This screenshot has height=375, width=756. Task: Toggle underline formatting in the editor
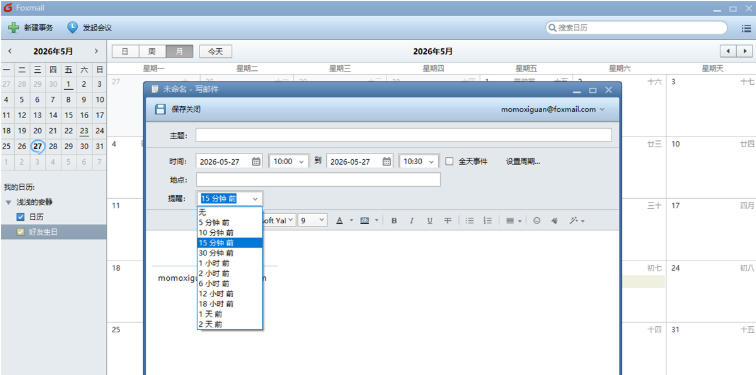pyautogui.click(x=429, y=221)
